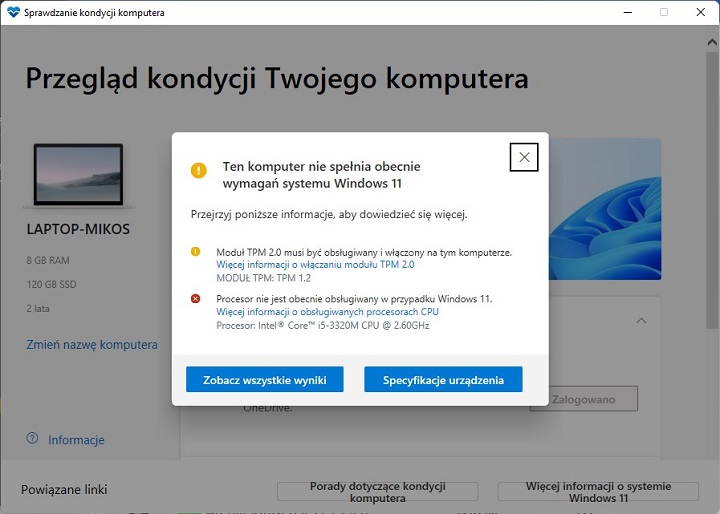Click the yellow TPM 2.0 warning icon
Viewport: 720px width, 514px height.
[x=196, y=252]
